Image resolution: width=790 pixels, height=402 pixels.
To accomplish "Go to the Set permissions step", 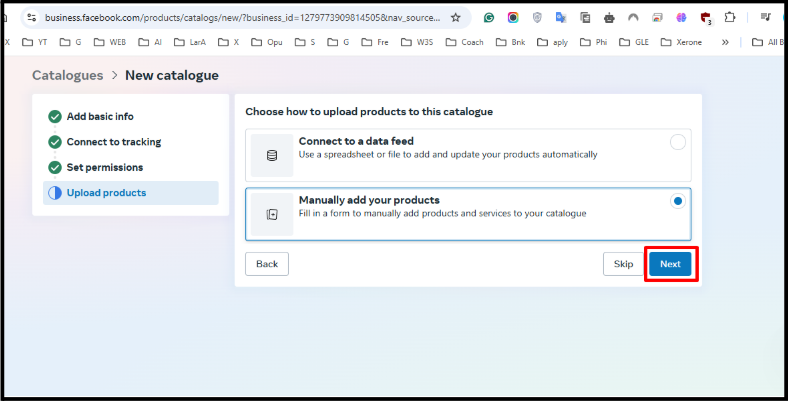I will [104, 167].
